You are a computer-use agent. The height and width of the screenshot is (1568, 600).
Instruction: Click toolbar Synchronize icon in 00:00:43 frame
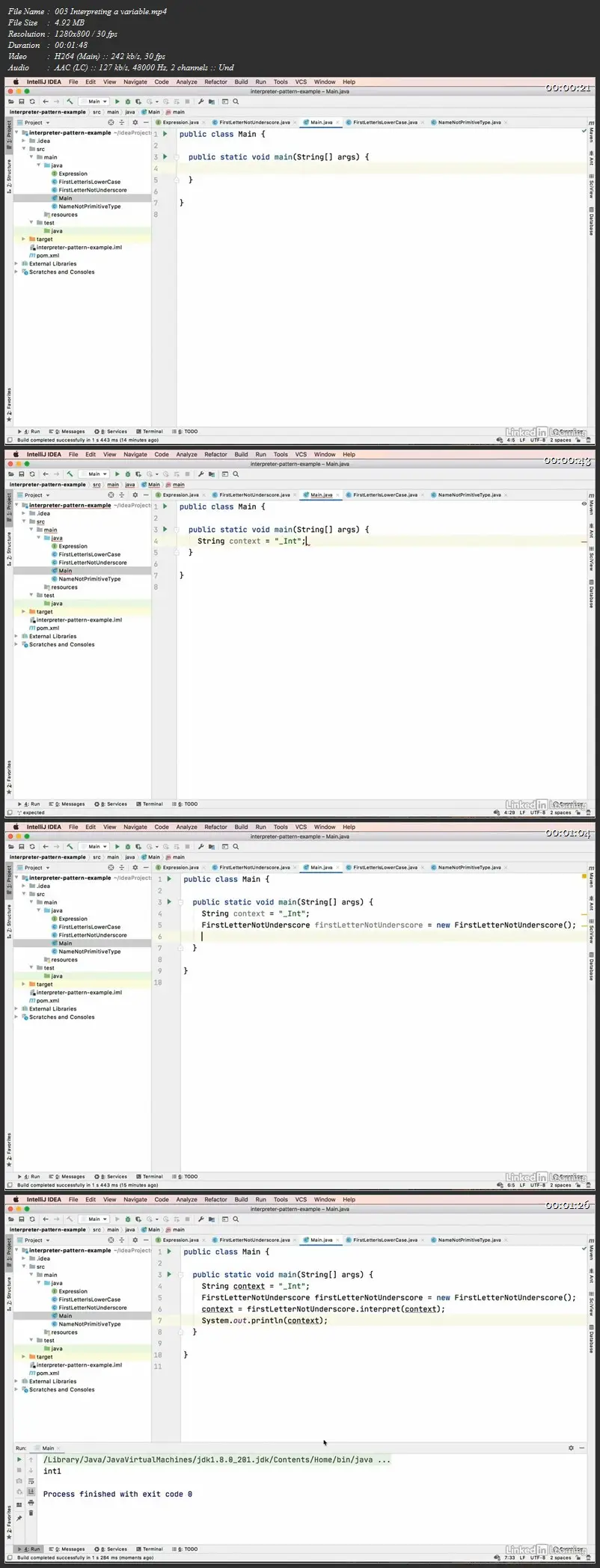click(x=32, y=474)
